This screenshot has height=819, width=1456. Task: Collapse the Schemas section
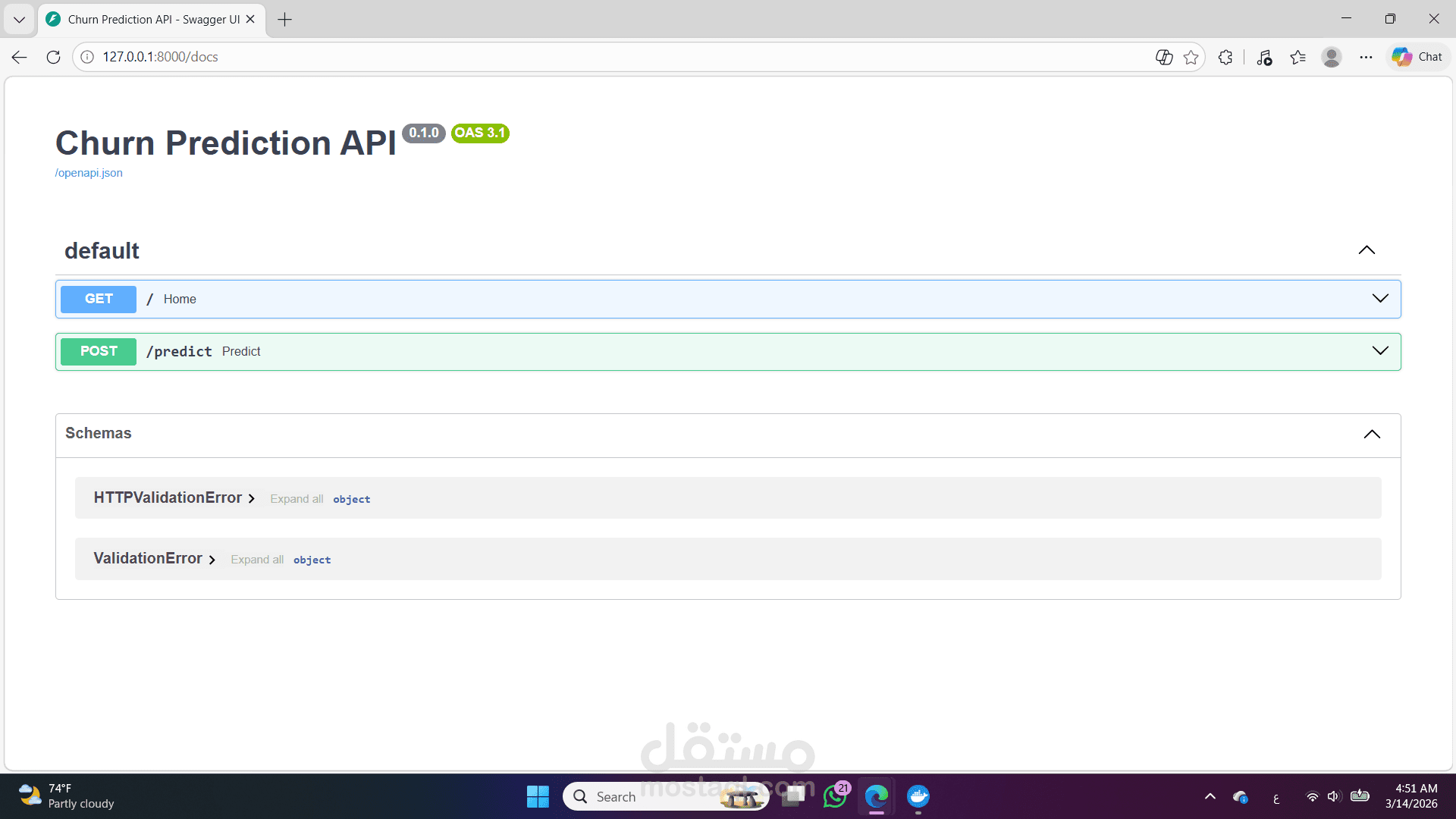[1371, 434]
